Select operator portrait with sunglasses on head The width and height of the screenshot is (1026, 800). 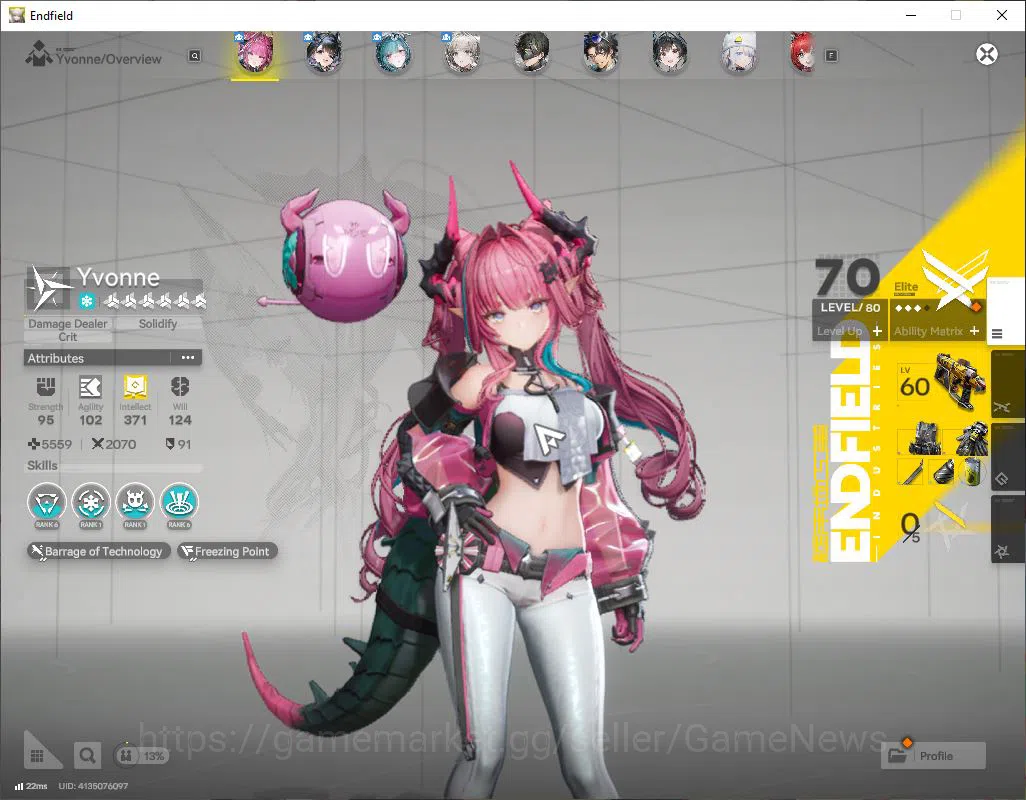pyautogui.click(x=600, y=54)
